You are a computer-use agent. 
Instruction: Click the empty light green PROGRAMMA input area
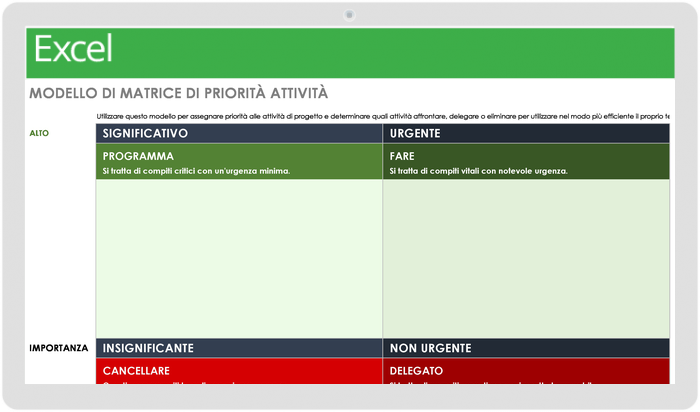[239, 258]
